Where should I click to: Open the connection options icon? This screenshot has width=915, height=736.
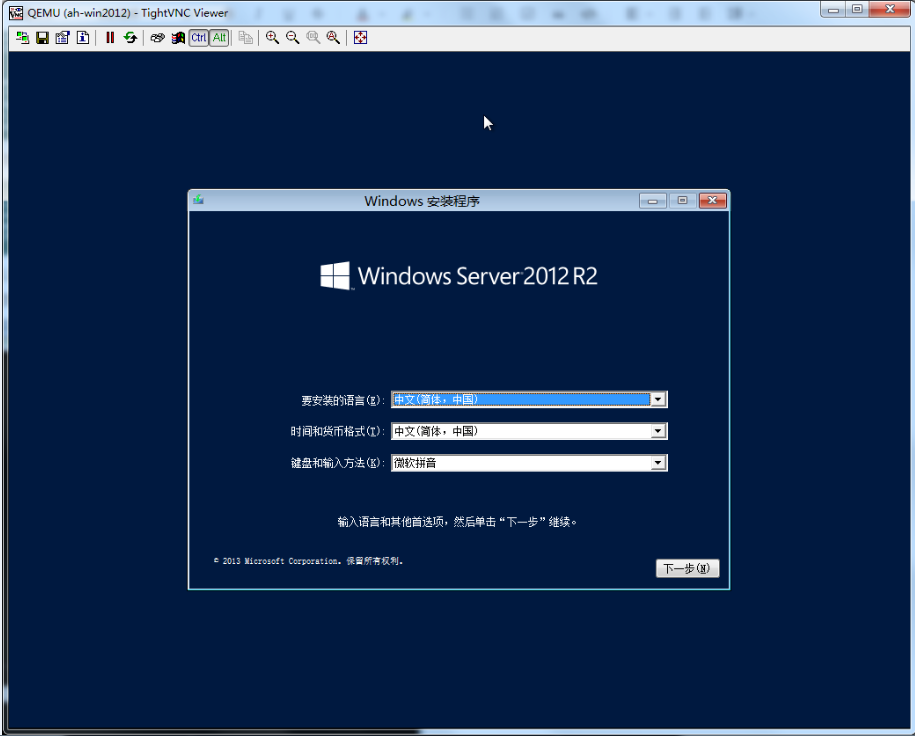coord(62,38)
